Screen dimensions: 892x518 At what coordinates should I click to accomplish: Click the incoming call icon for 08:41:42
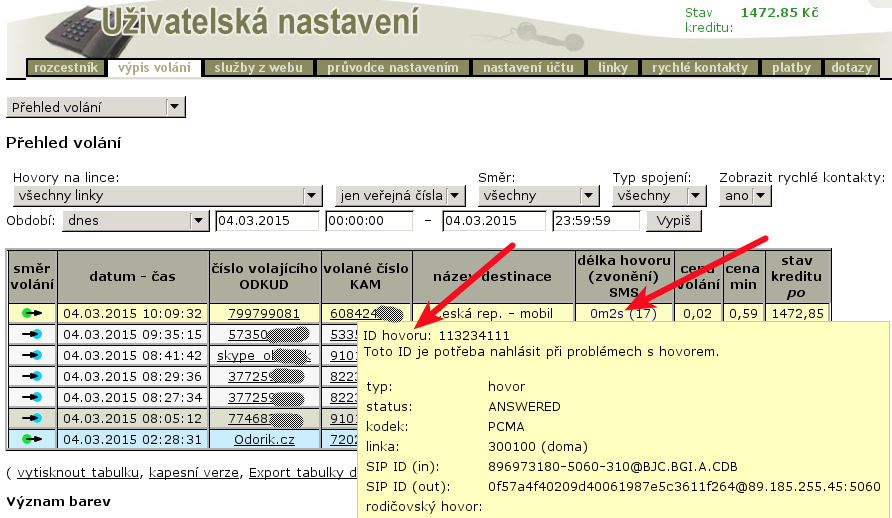pos(32,355)
